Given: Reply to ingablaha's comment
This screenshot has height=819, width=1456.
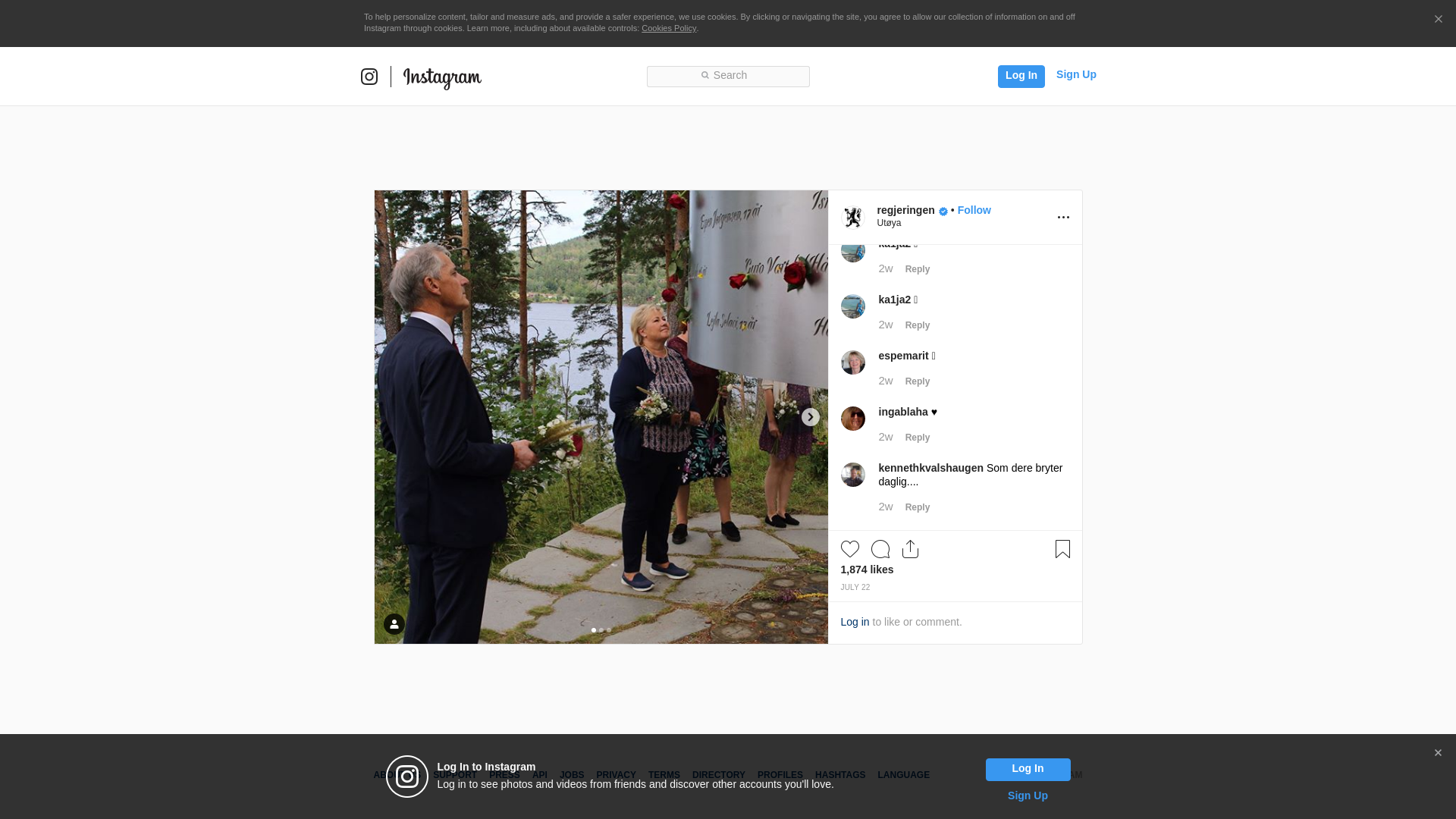Looking at the screenshot, I should point(918,438).
